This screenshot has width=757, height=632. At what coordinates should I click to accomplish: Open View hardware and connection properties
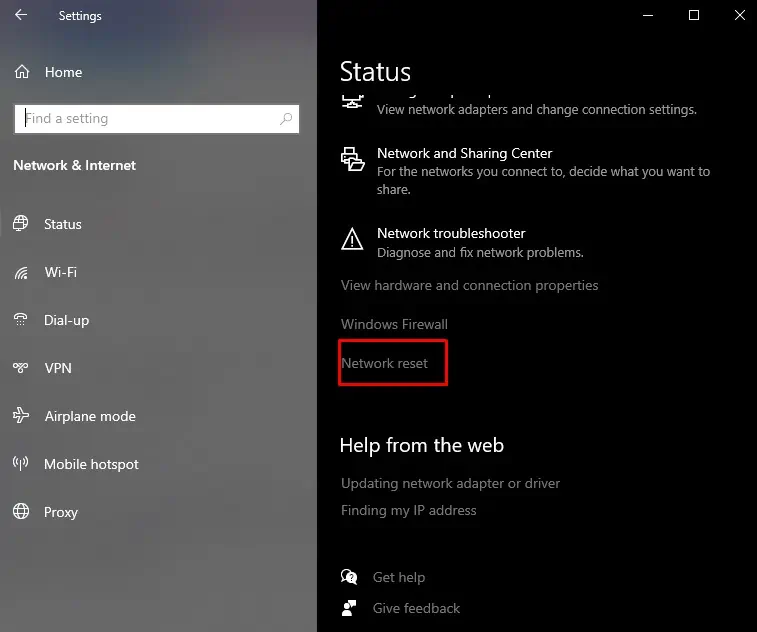tap(469, 285)
